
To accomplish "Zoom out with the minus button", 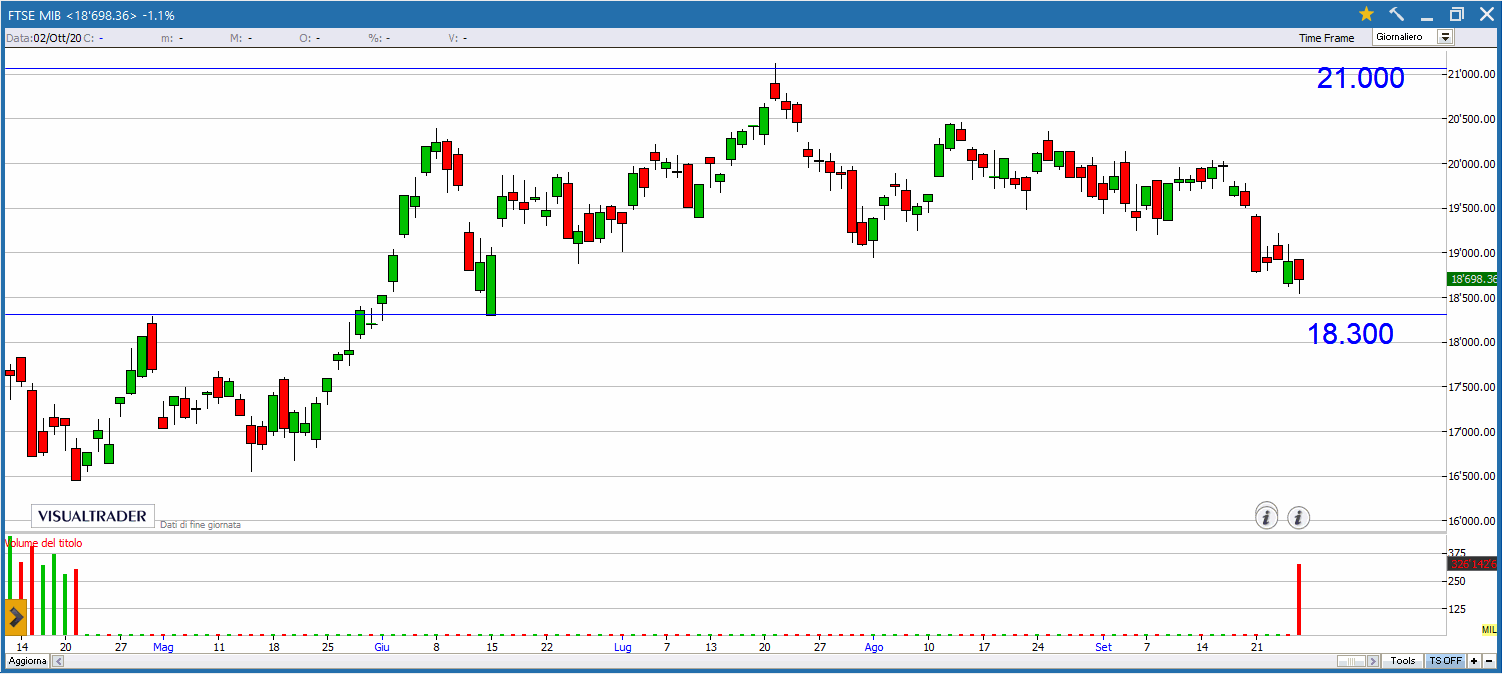I will click(x=1489, y=661).
